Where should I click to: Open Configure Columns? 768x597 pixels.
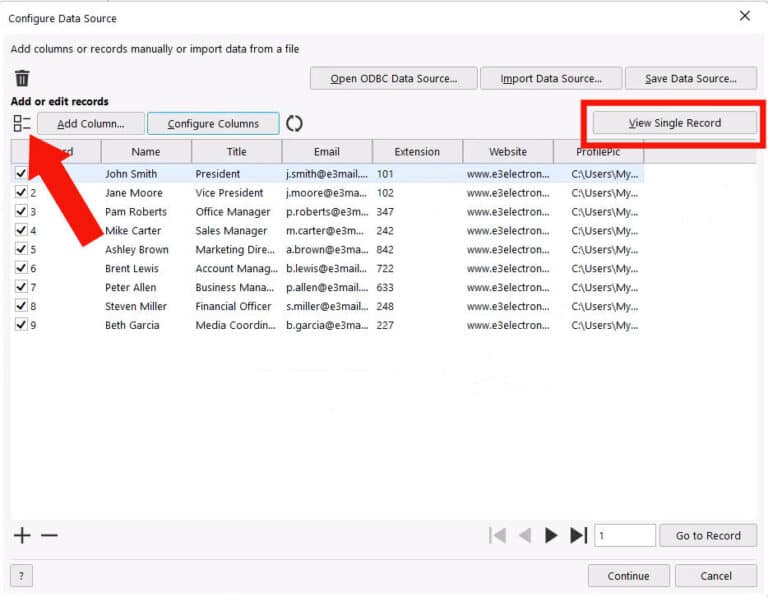coord(213,123)
